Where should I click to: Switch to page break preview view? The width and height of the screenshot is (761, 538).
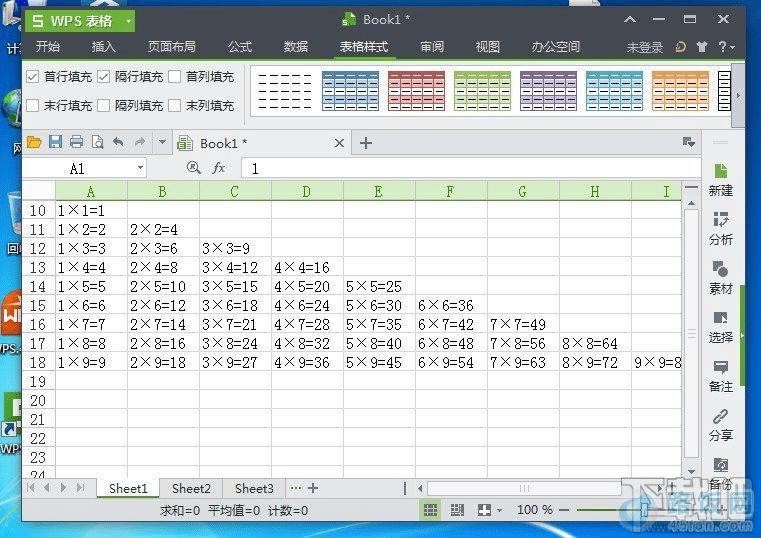point(457,510)
